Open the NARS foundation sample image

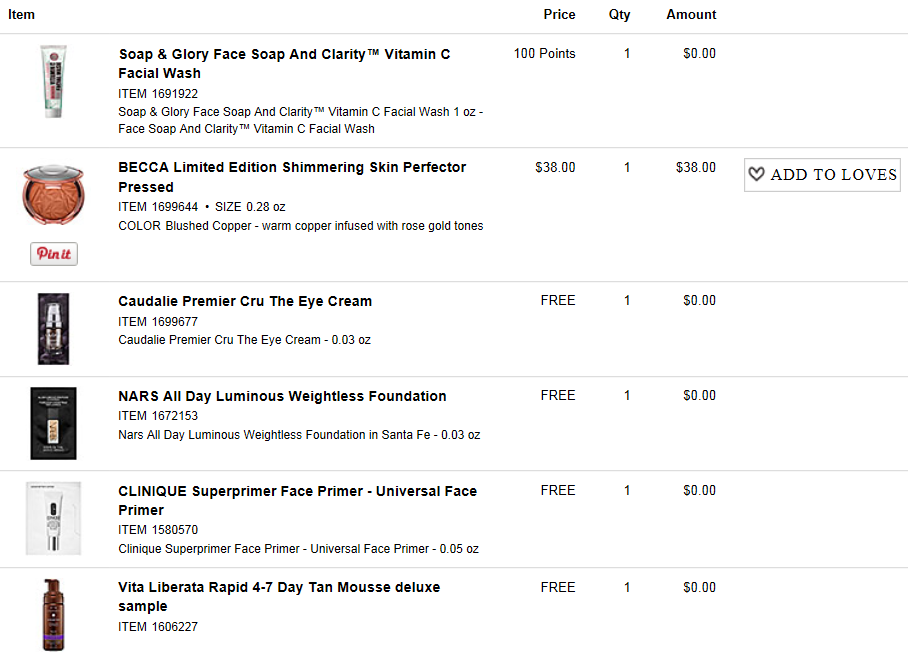tap(53, 423)
